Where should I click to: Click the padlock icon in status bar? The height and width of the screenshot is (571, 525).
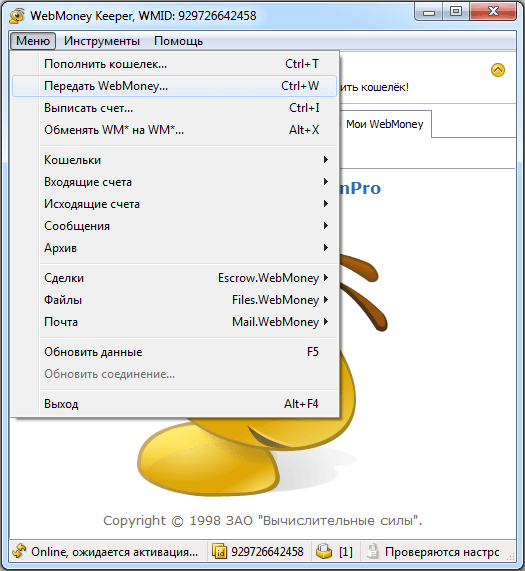(372, 552)
